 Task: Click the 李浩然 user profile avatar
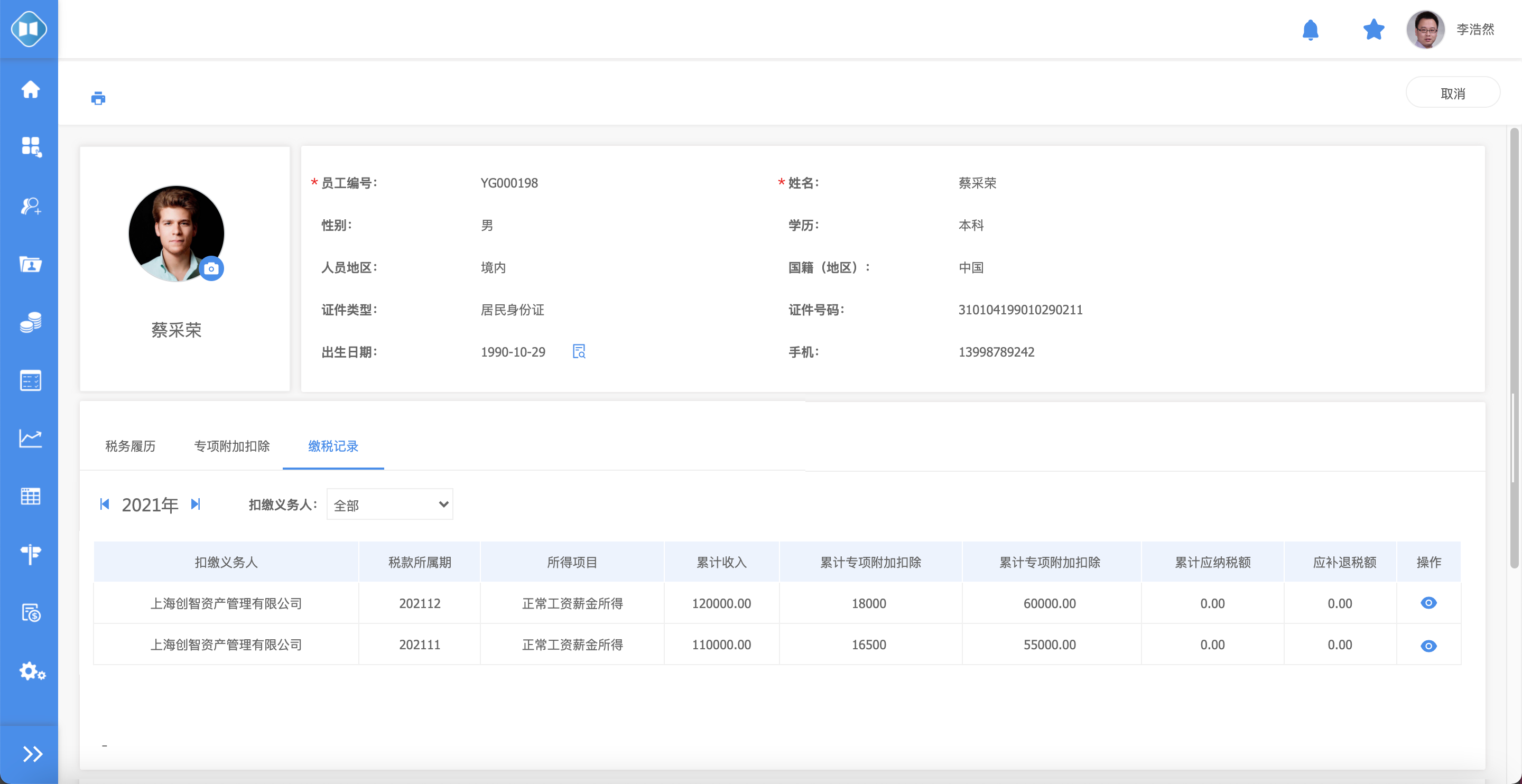coord(1425,30)
